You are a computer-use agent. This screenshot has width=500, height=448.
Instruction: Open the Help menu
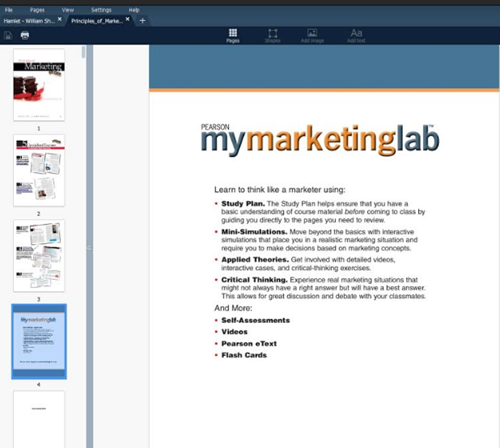134,10
